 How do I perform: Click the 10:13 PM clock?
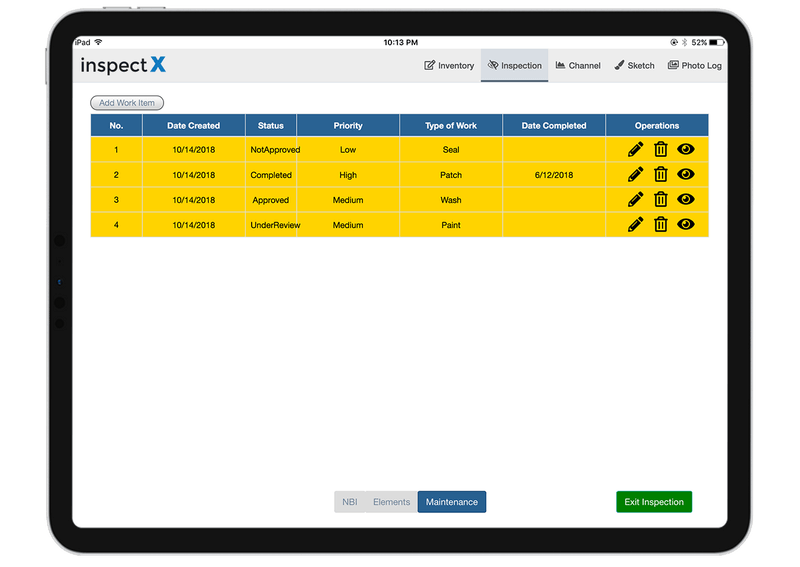(401, 42)
